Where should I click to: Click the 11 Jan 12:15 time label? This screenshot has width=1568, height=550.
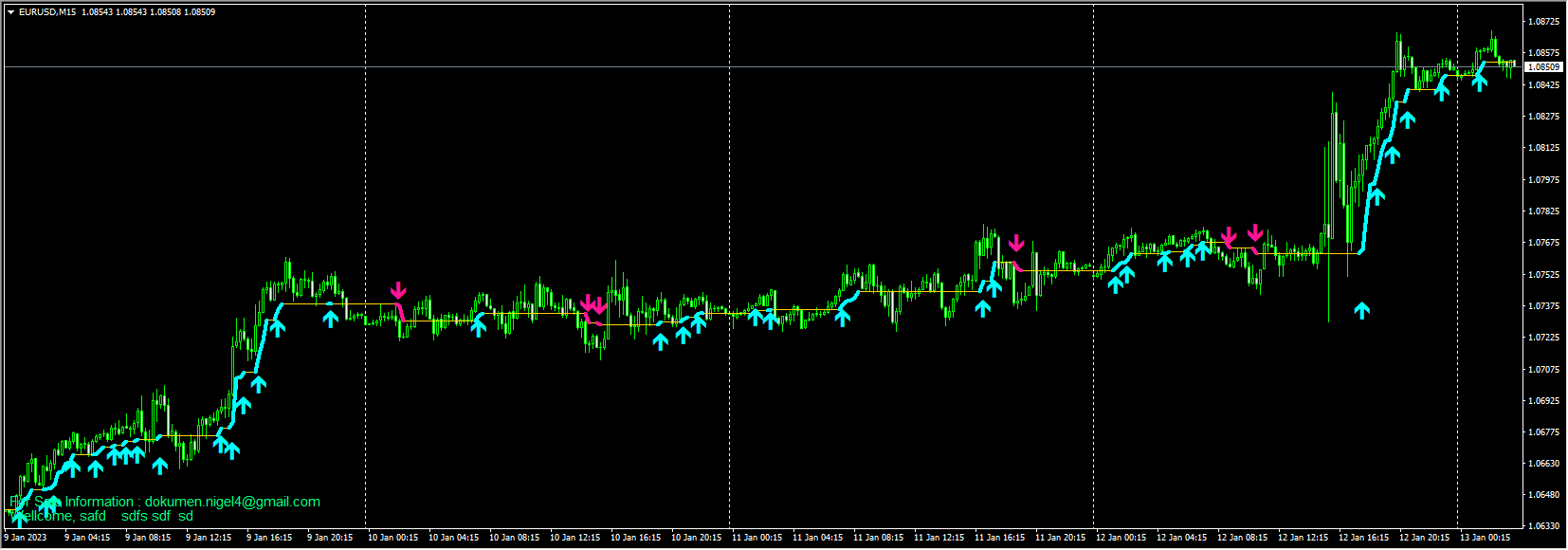(x=939, y=538)
